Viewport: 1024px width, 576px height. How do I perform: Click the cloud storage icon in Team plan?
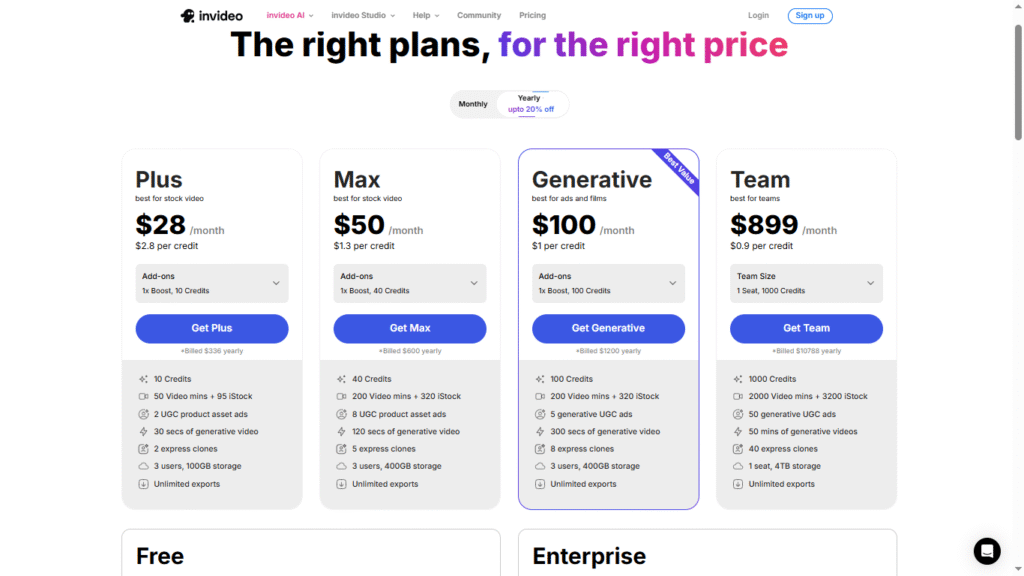point(738,466)
